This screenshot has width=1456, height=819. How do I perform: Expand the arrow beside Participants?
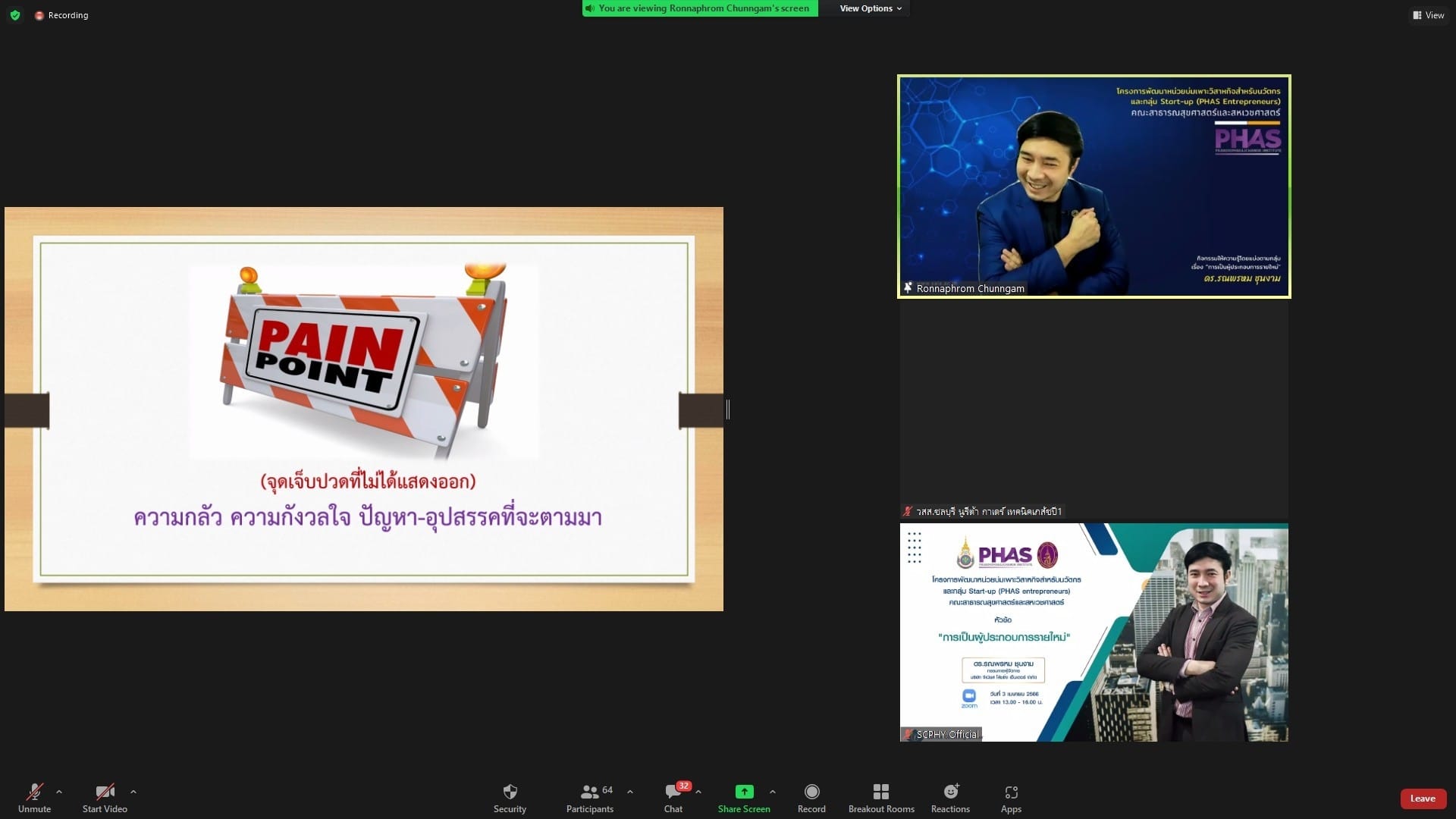tap(630, 792)
